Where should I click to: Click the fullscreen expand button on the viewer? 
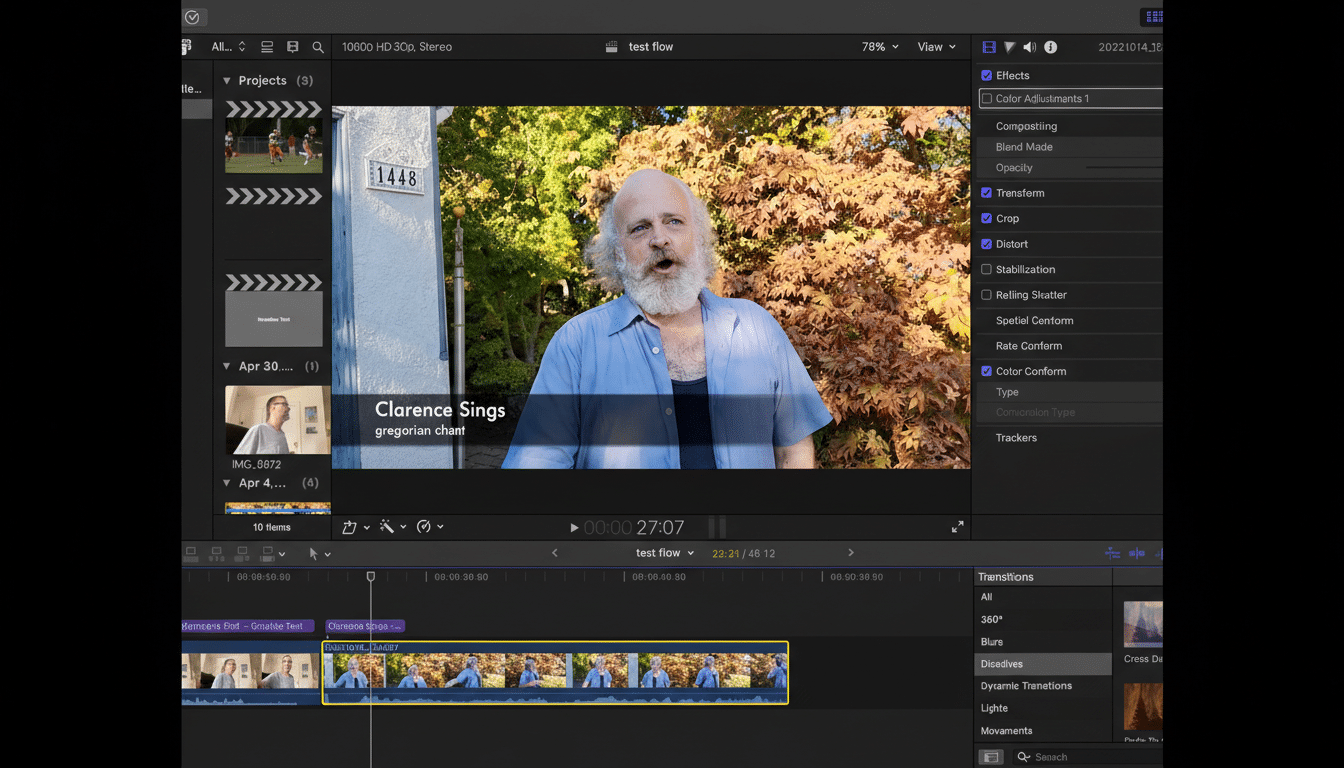(957, 526)
